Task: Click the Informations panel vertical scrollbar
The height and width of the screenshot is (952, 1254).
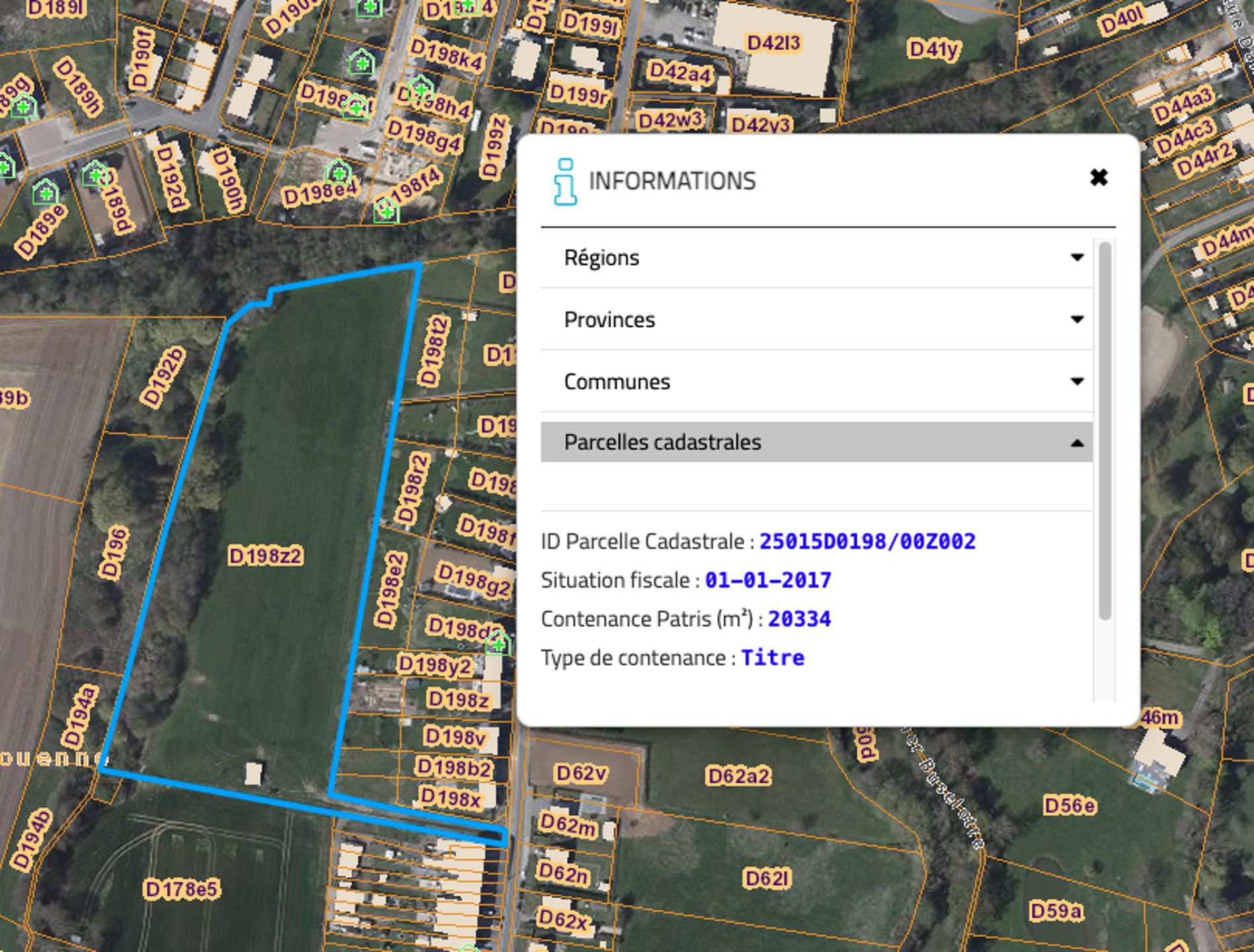Action: pos(1104,430)
